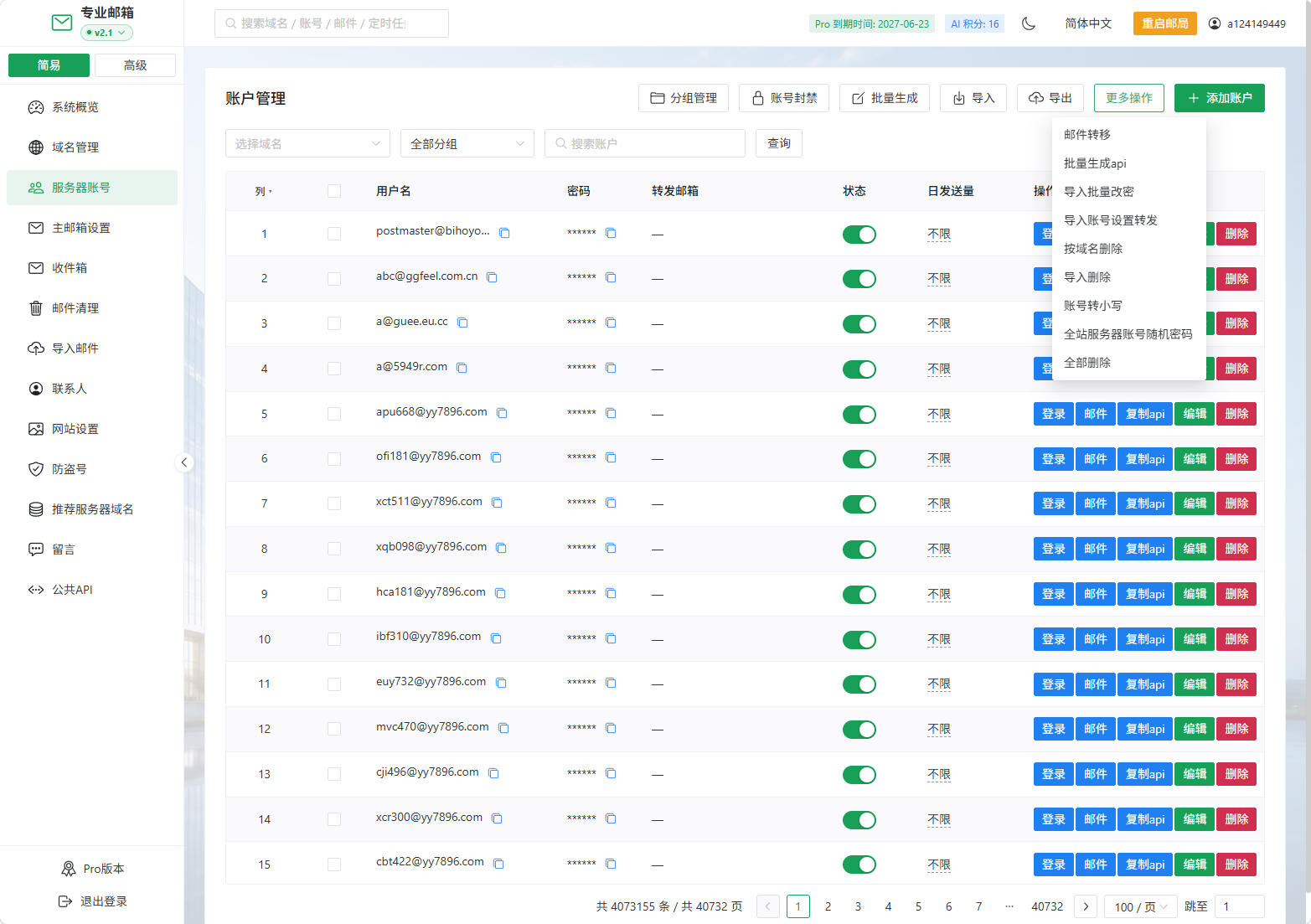The height and width of the screenshot is (924, 1311).
Task: Click the logout (退出登录) icon
Action: [x=65, y=901]
